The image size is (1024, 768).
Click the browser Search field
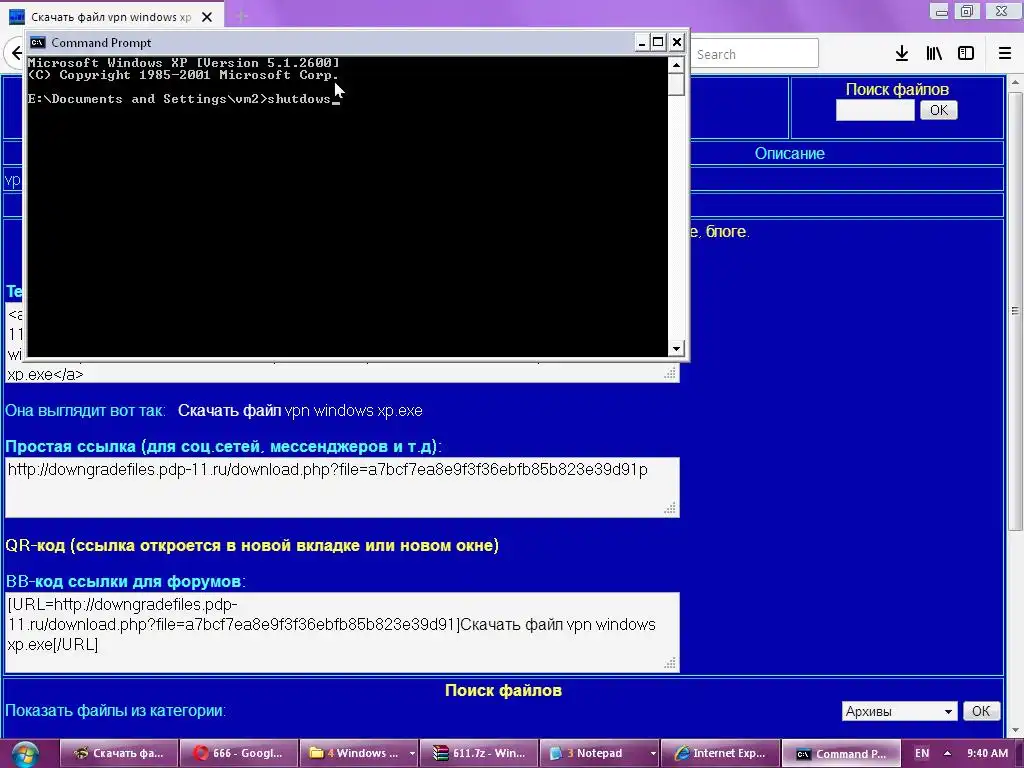(754, 54)
